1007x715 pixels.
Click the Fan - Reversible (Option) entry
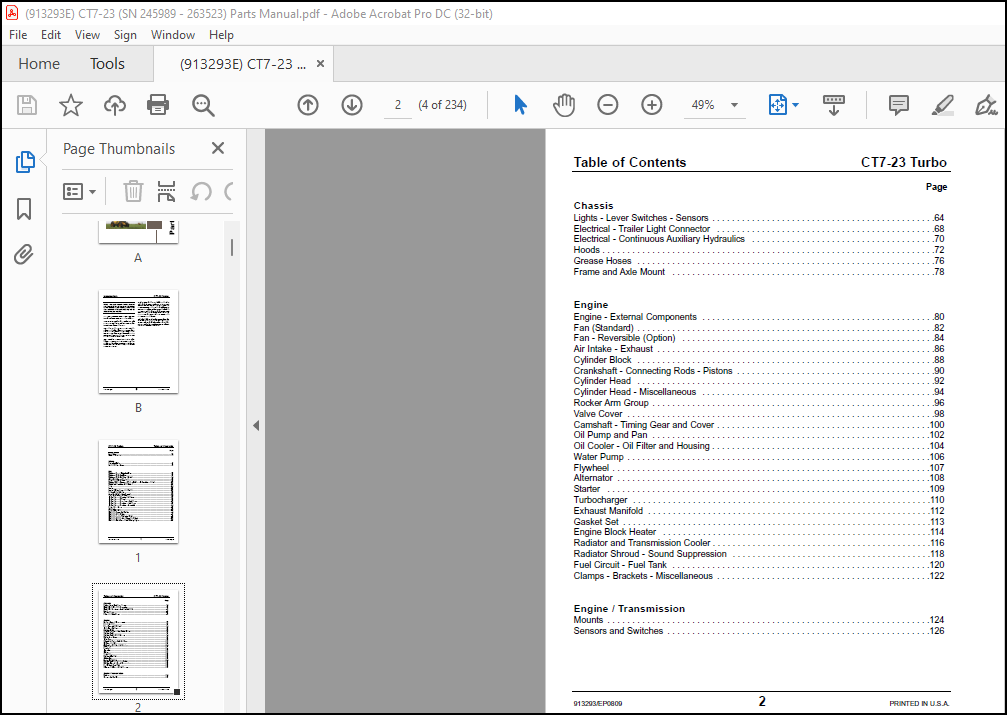click(758, 338)
